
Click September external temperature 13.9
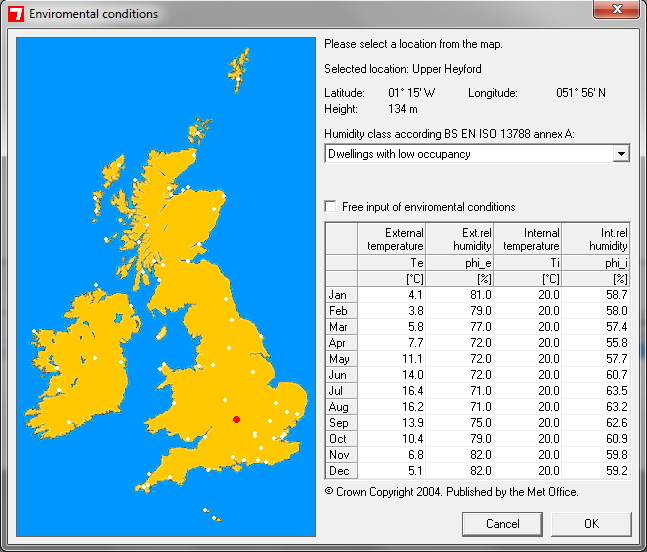pyautogui.click(x=391, y=423)
